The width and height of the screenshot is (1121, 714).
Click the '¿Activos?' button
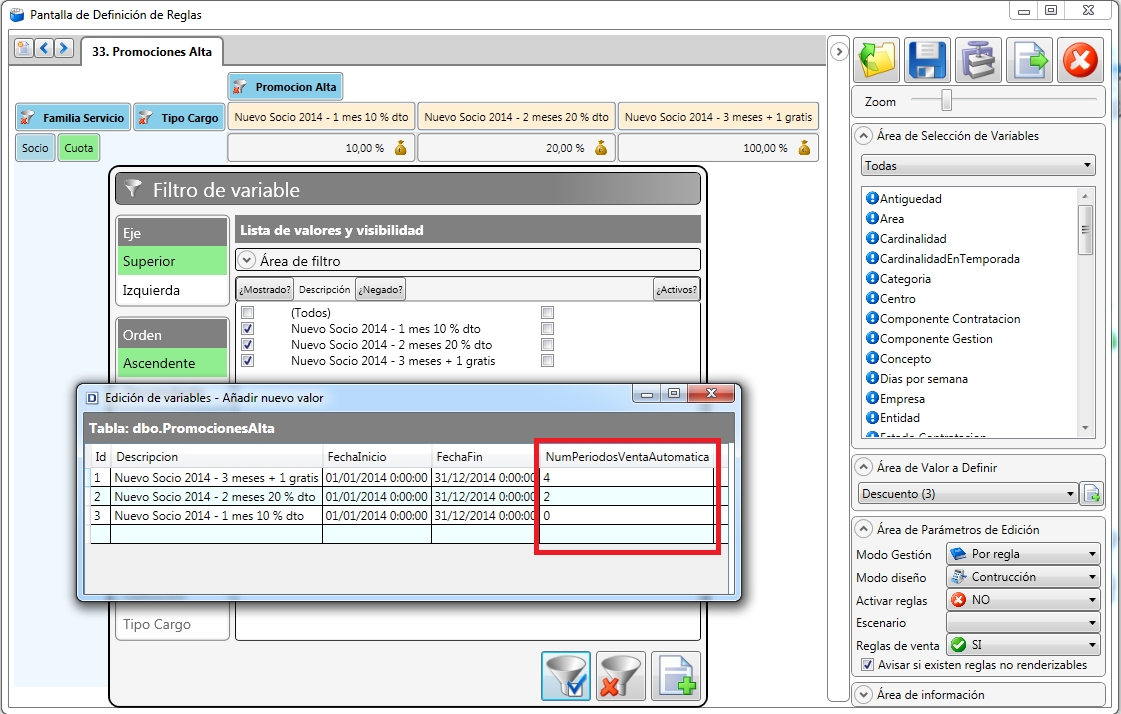[676, 289]
